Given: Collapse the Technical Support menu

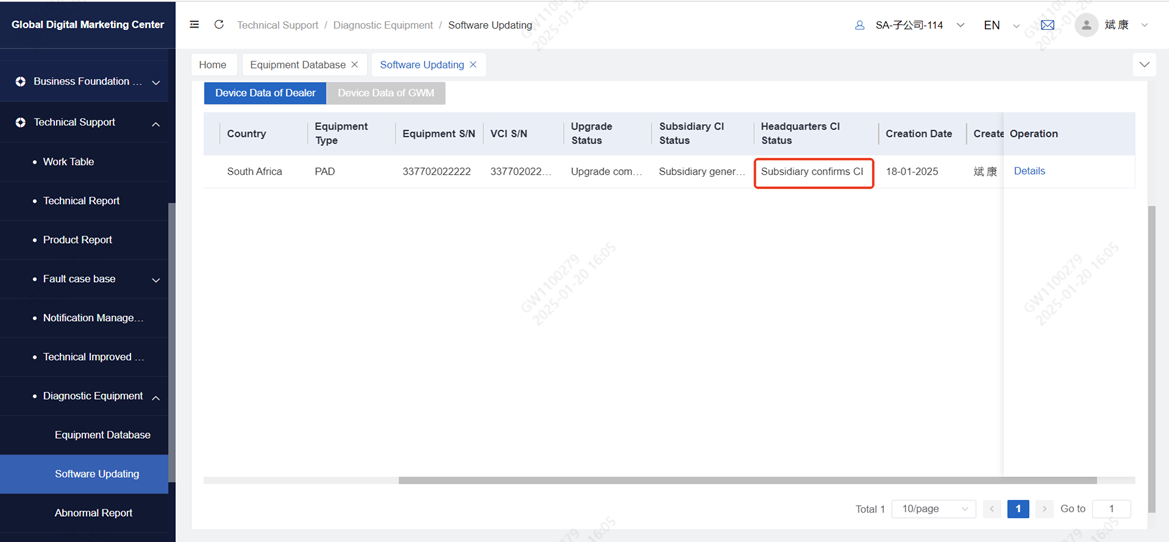Looking at the screenshot, I should click(156, 123).
